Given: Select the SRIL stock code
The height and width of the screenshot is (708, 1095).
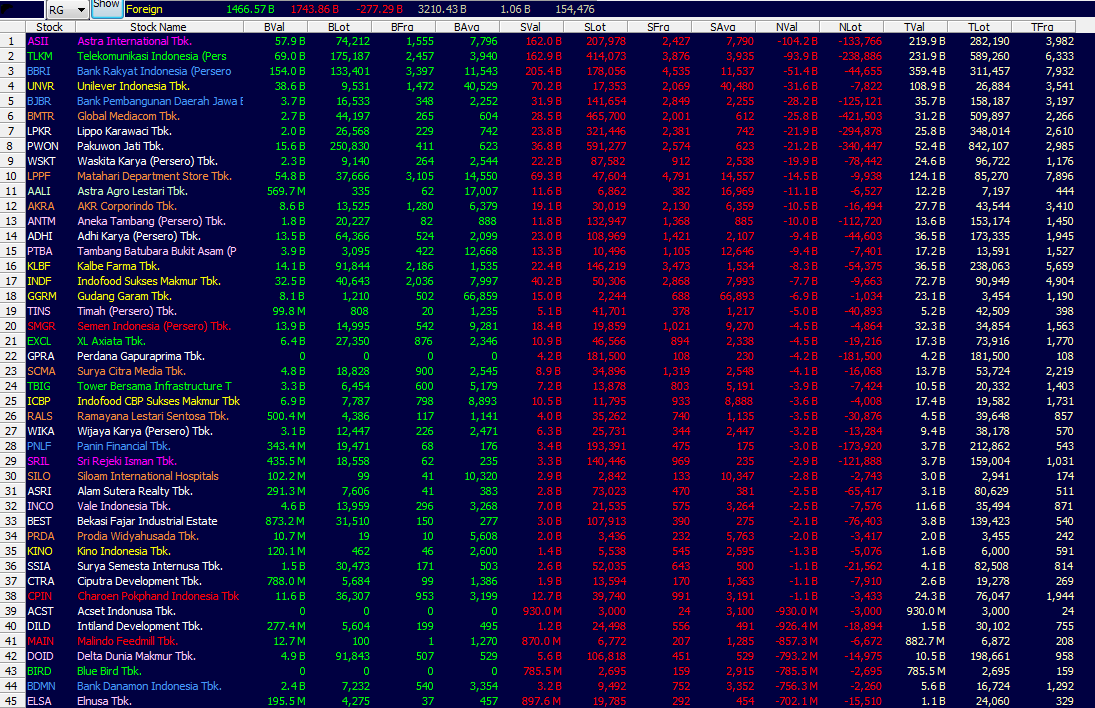Looking at the screenshot, I should (38, 462).
